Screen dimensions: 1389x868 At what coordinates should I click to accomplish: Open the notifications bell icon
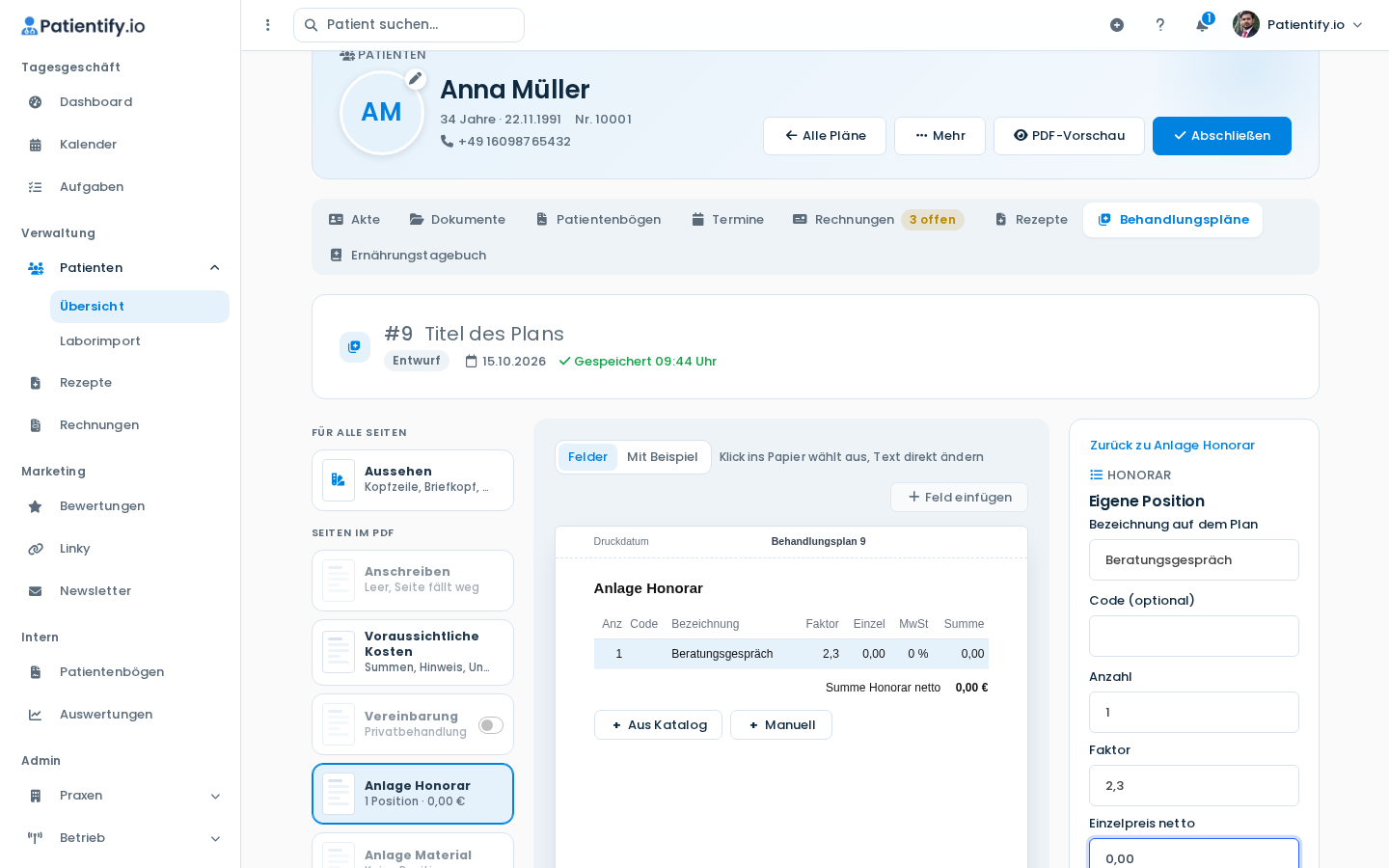[x=1202, y=25]
